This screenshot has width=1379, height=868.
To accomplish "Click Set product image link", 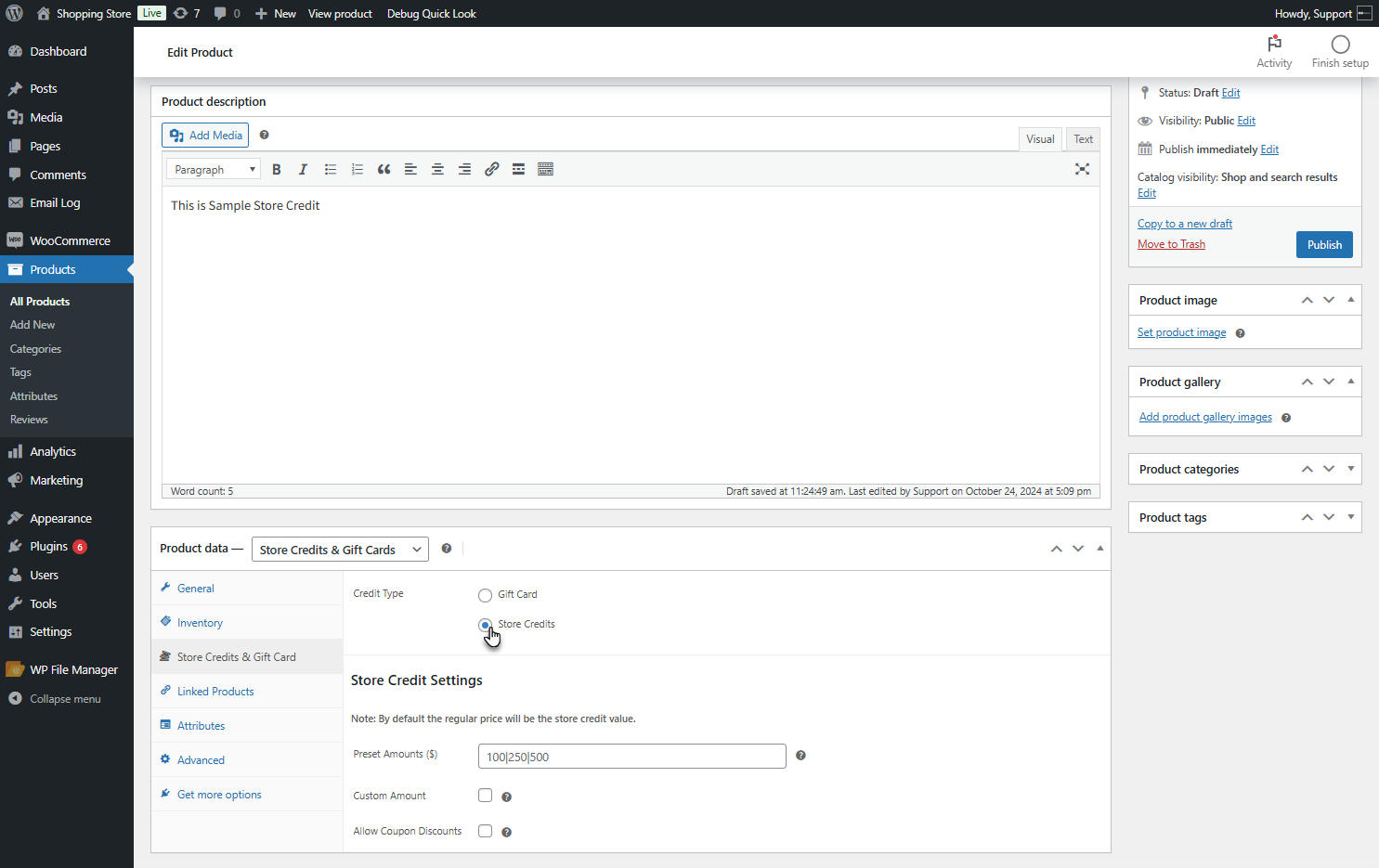I will 1181,332.
